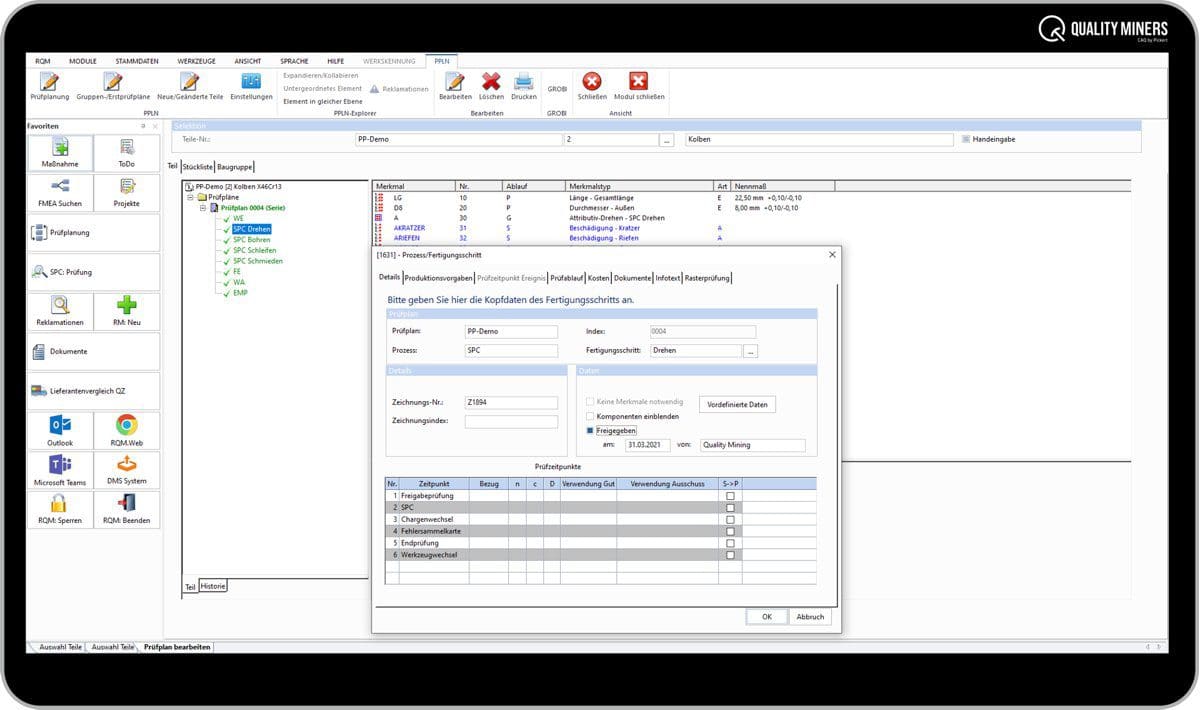Click the Drucken printer icon
This screenshot has height=710, width=1200.
(x=523, y=86)
